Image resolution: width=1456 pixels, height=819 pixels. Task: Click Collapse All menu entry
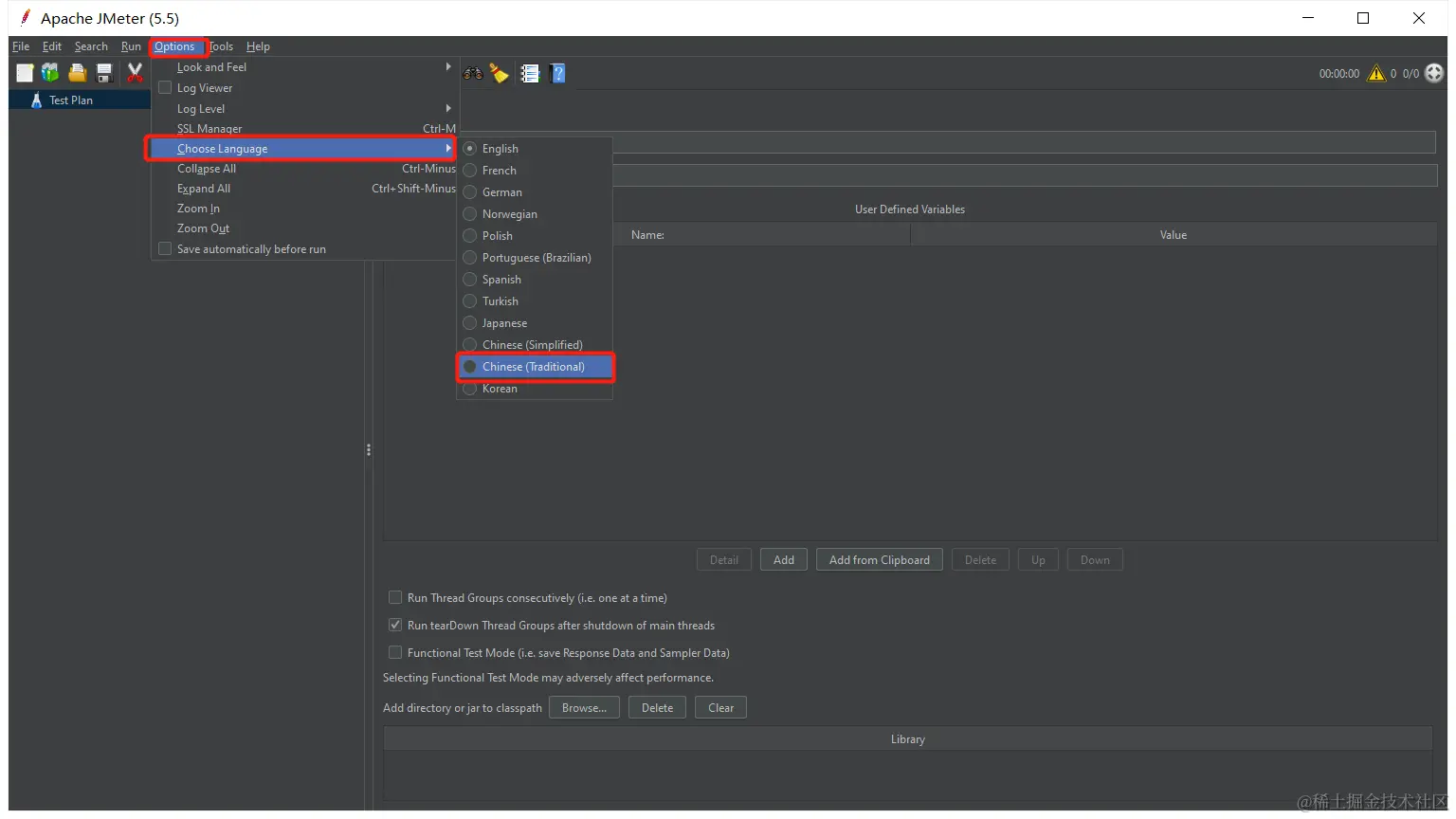pyautogui.click(x=304, y=169)
